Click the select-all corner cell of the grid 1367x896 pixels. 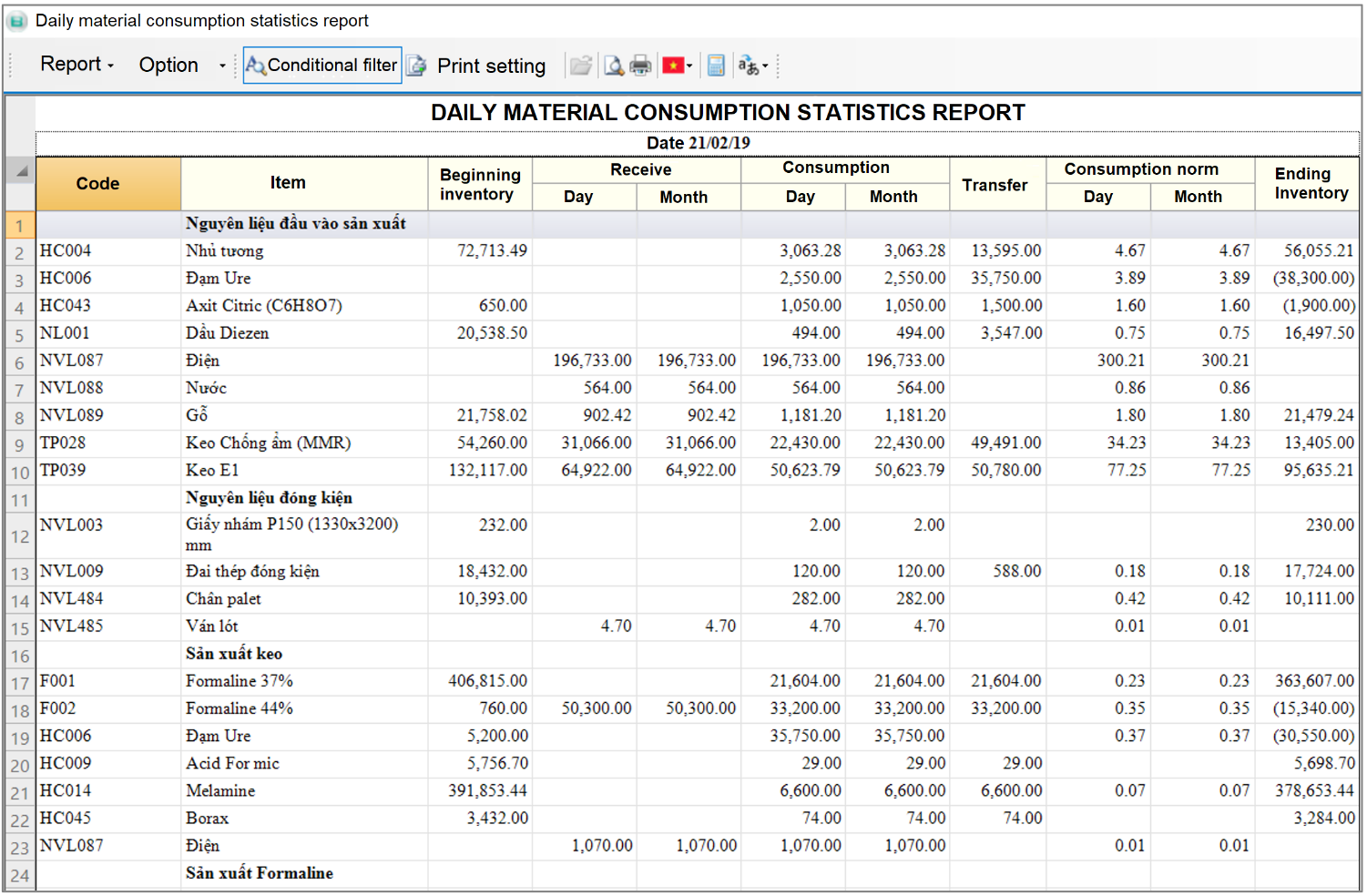pyautogui.click(x=20, y=170)
